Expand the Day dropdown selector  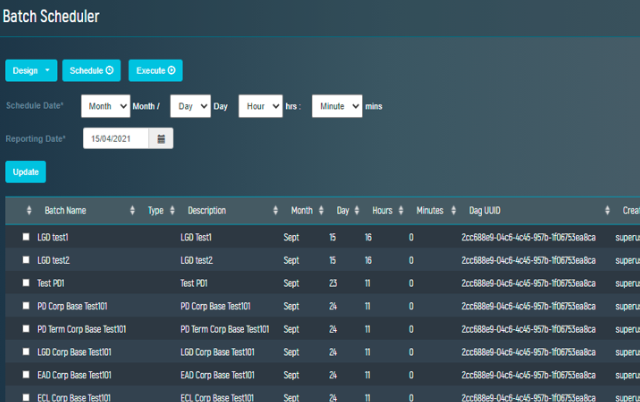(x=189, y=106)
